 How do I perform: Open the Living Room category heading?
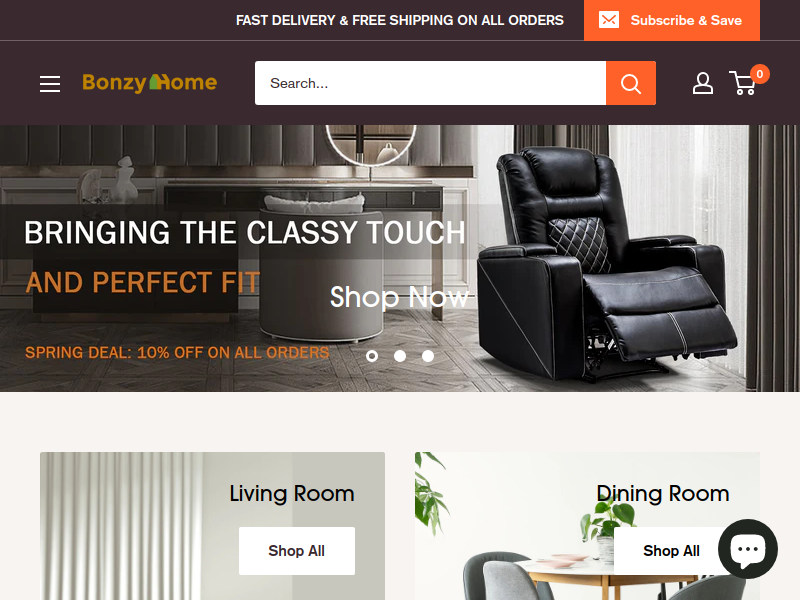(x=291, y=493)
